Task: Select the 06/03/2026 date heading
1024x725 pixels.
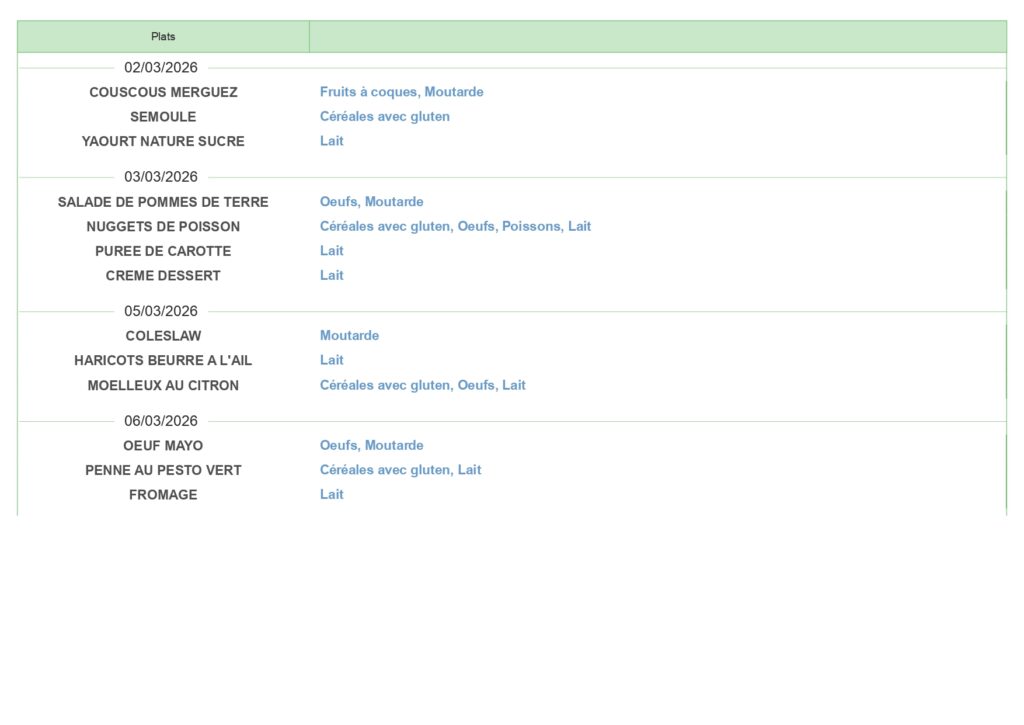Action: pos(161,421)
